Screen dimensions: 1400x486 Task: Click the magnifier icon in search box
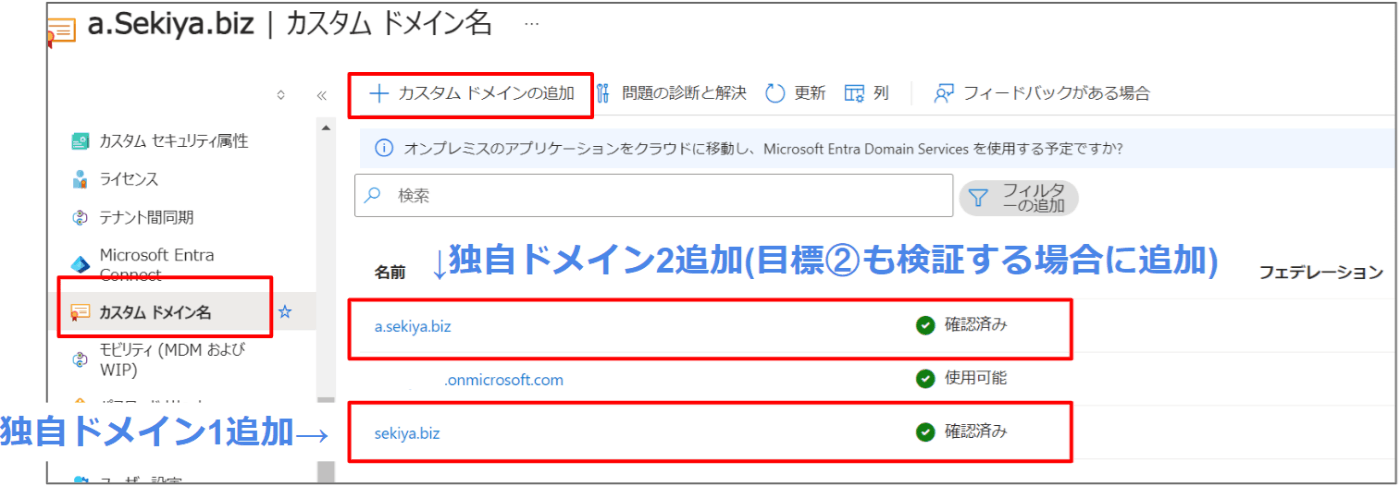373,195
